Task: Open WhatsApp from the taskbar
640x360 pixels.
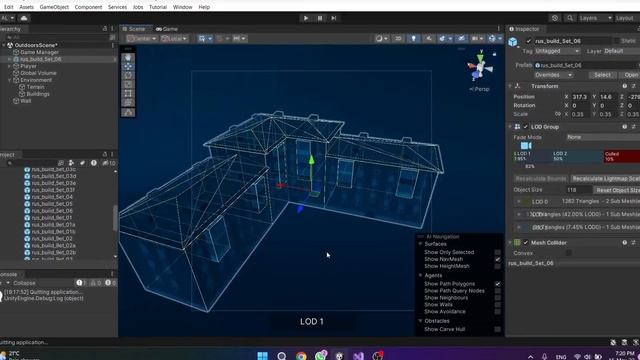Action: point(321,356)
